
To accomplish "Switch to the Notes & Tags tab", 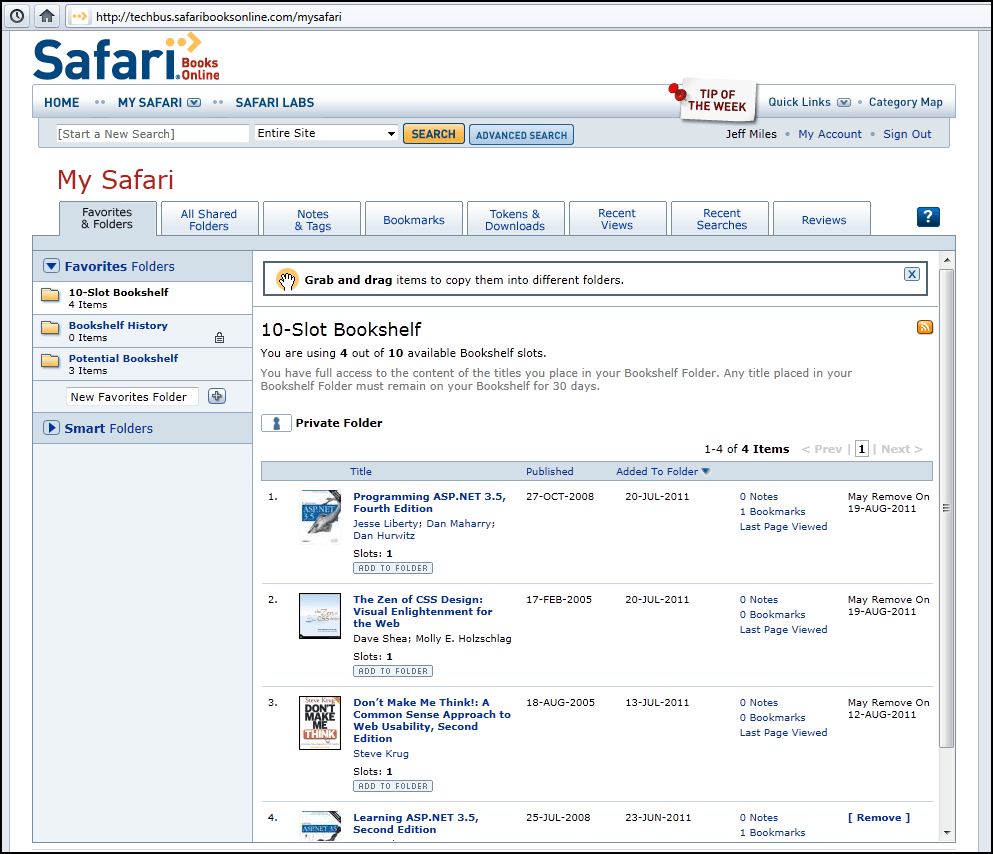I will tap(312, 220).
